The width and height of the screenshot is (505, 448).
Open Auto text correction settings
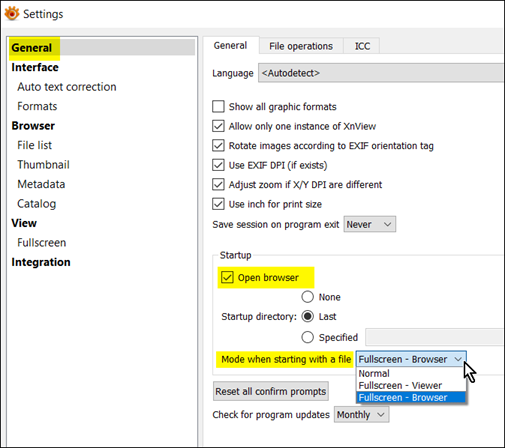click(x=67, y=87)
